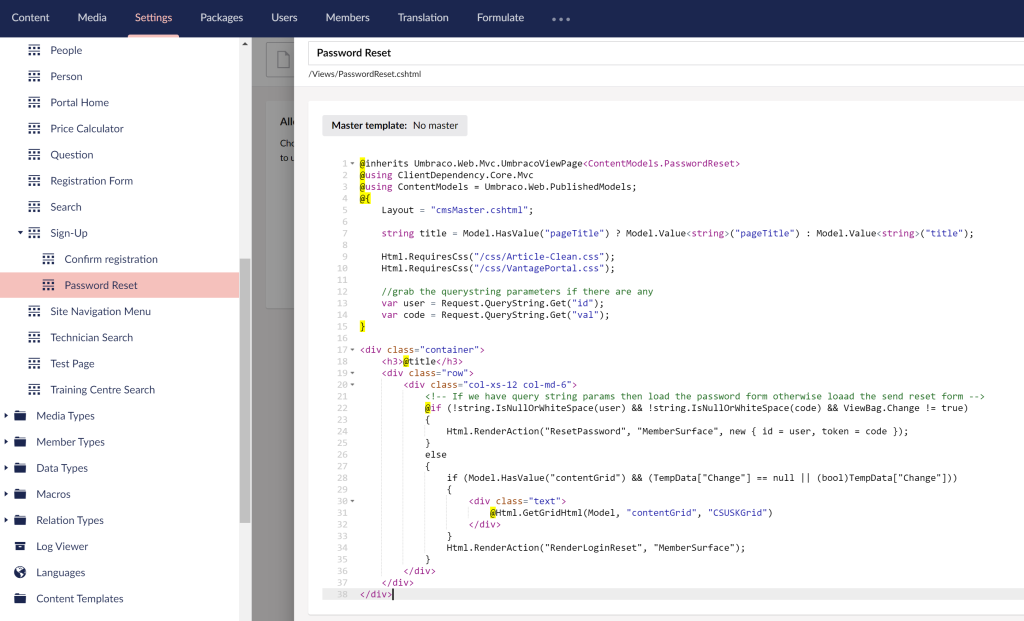Image resolution: width=1024 pixels, height=621 pixels.
Task: Click the Registration Form document type icon
Action: (x=35, y=181)
